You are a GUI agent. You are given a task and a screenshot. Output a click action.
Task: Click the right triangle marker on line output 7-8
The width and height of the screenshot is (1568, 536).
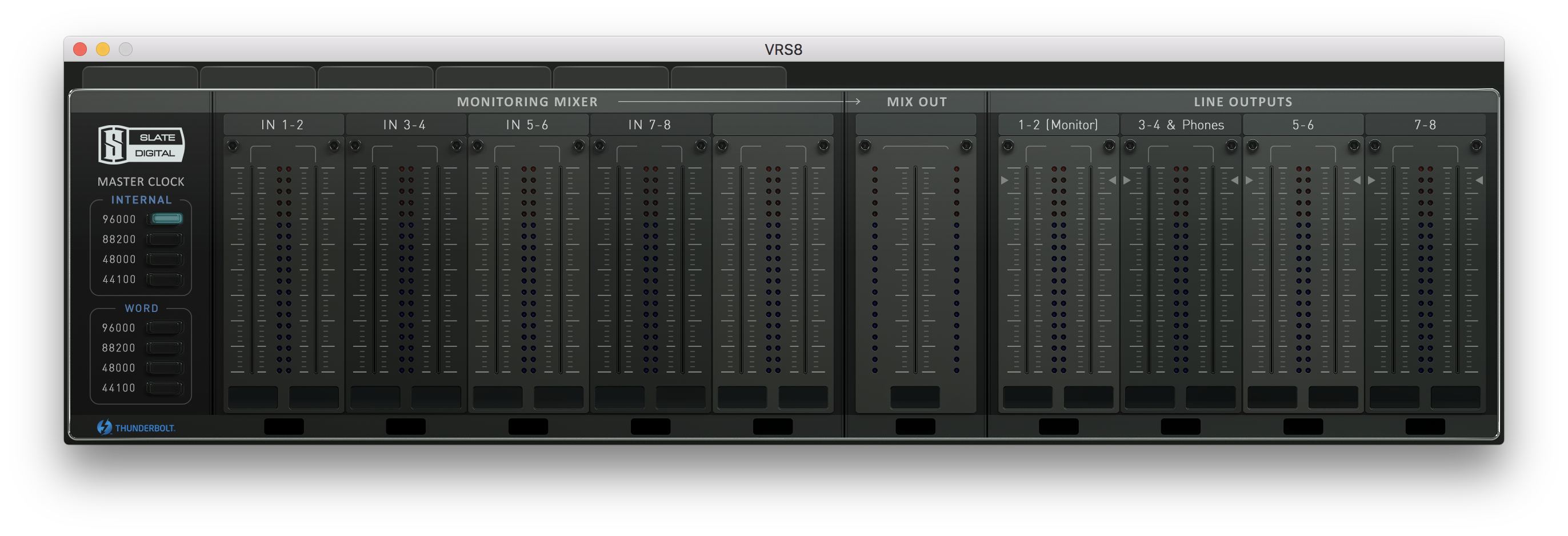(1479, 180)
